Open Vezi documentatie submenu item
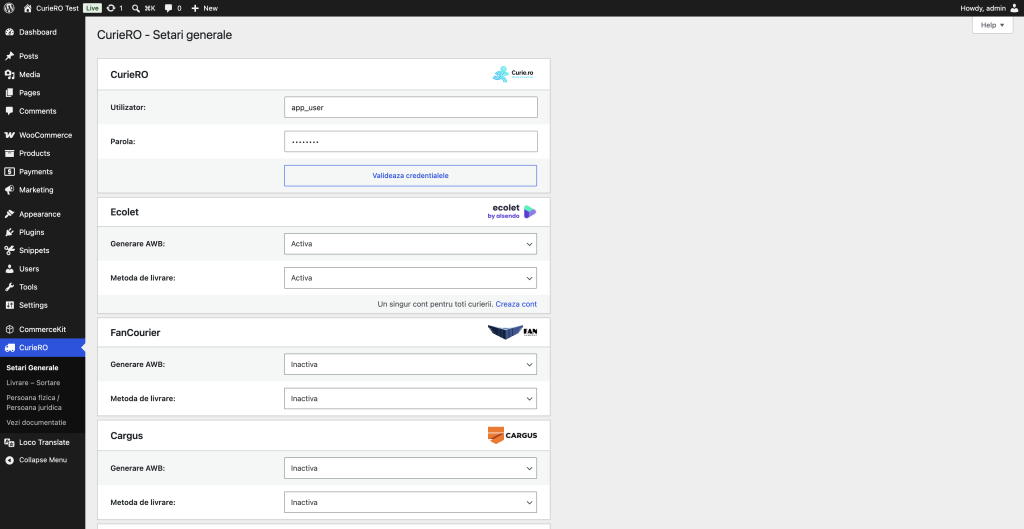 [37, 423]
